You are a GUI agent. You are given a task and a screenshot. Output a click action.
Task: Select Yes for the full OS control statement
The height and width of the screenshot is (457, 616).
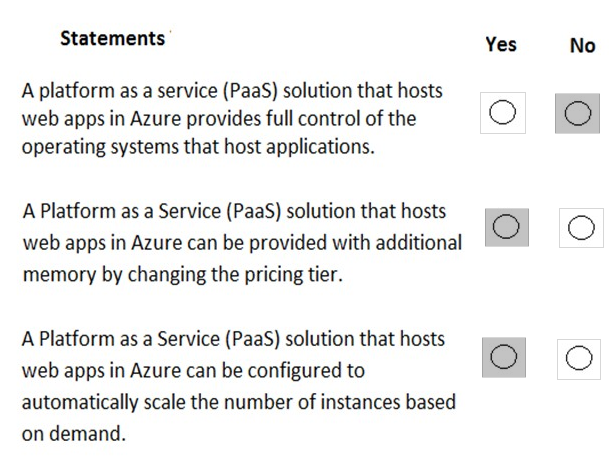point(502,113)
